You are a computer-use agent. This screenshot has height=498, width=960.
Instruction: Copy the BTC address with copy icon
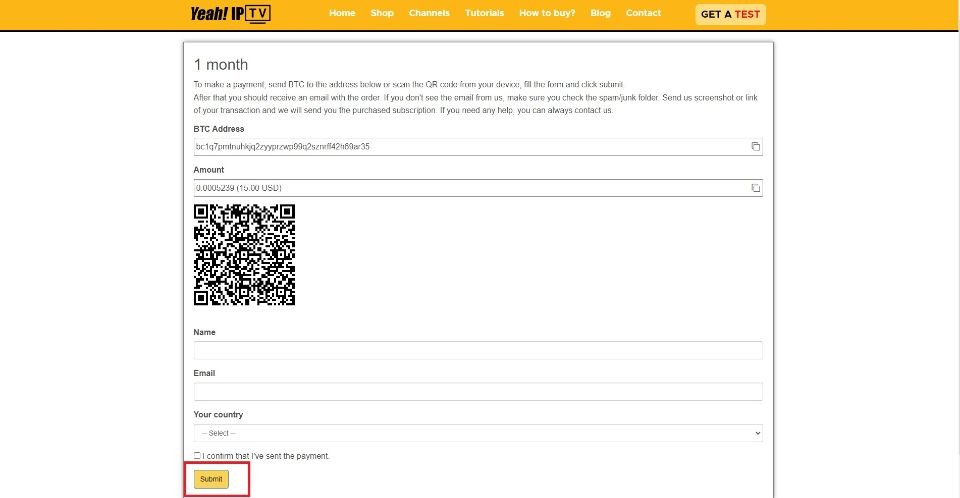tap(756, 146)
